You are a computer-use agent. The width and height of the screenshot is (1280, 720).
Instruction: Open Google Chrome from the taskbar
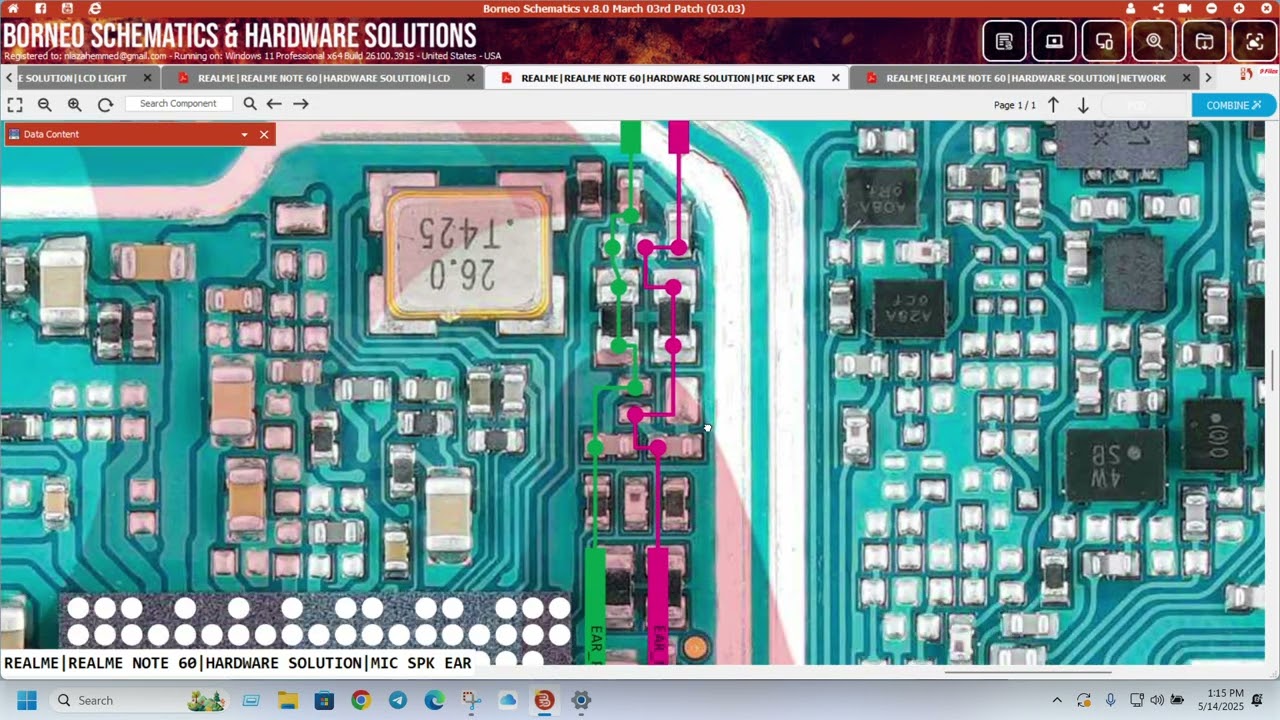pos(361,700)
